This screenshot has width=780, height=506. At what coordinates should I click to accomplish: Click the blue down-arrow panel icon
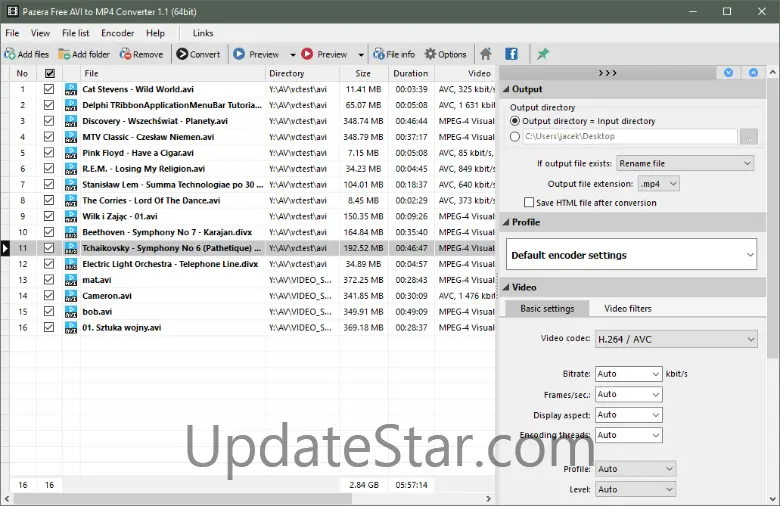(728, 73)
